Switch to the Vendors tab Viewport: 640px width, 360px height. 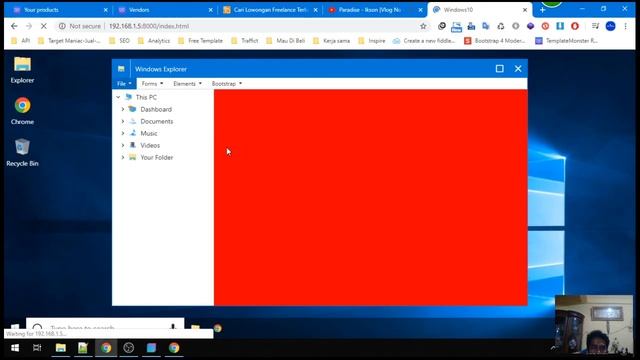tap(165, 10)
